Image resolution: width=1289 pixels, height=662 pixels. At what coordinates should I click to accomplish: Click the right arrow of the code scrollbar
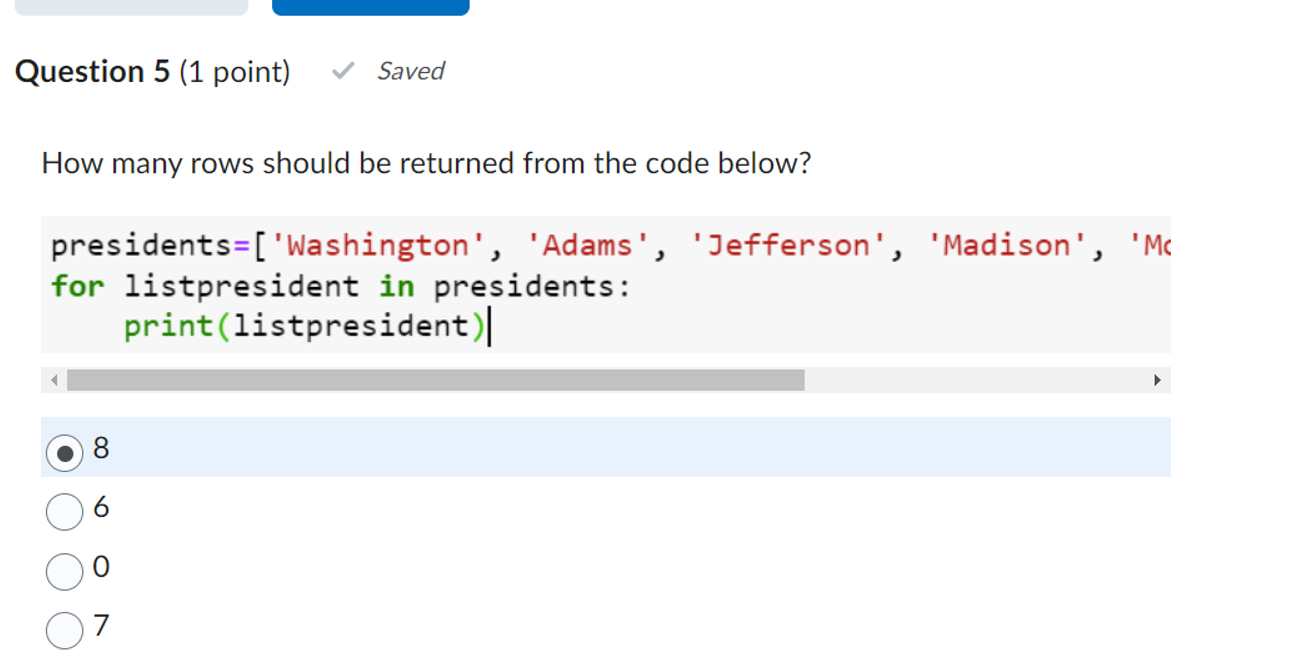(1158, 380)
